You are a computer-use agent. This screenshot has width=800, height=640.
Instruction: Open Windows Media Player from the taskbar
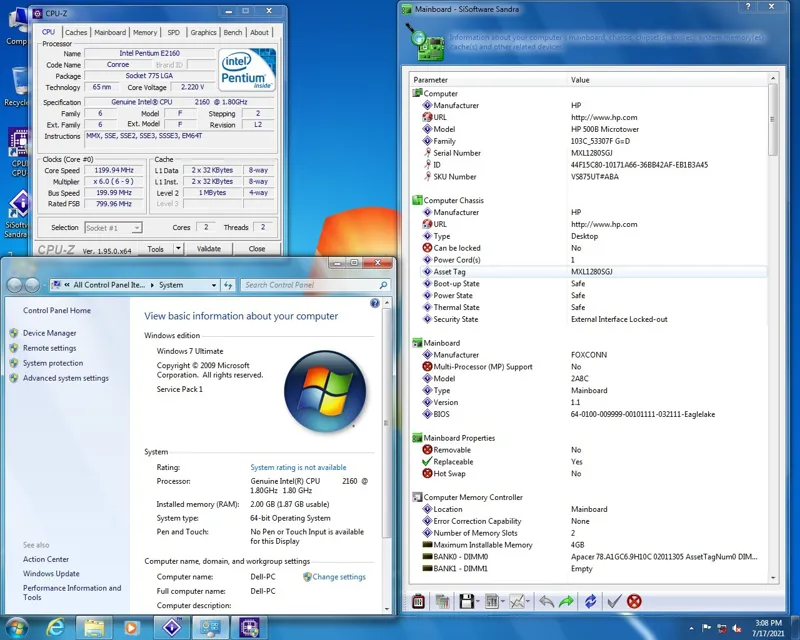[x=131, y=627]
